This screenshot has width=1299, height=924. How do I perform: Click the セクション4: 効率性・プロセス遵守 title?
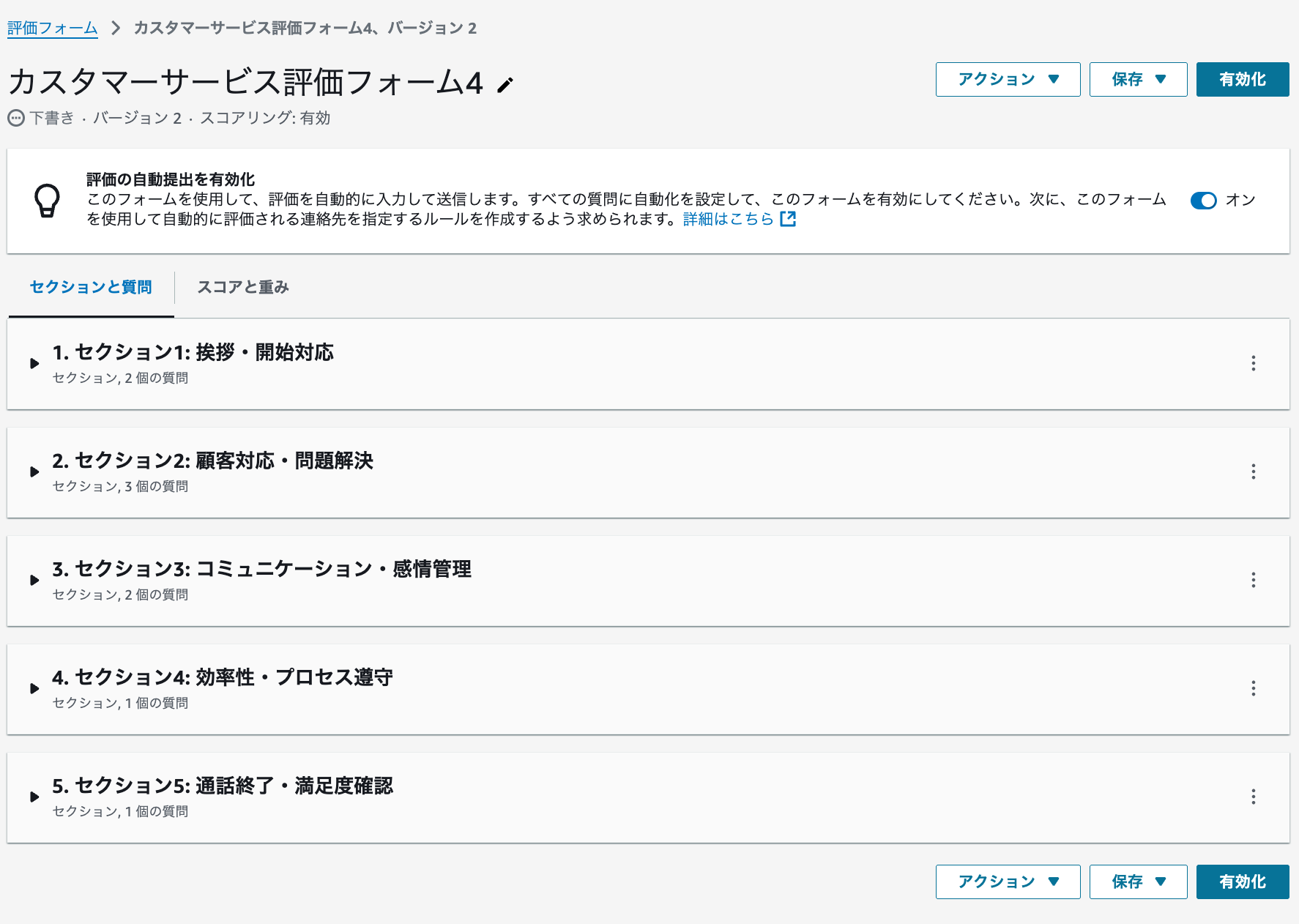(222, 677)
